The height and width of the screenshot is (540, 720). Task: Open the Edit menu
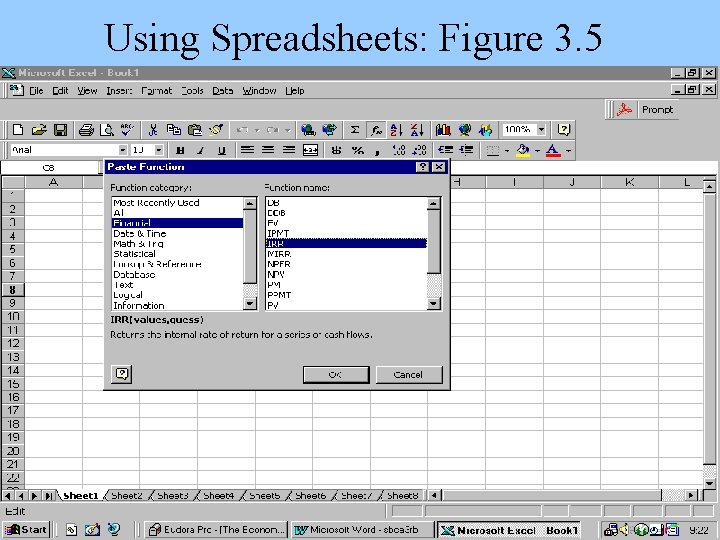[x=60, y=91]
